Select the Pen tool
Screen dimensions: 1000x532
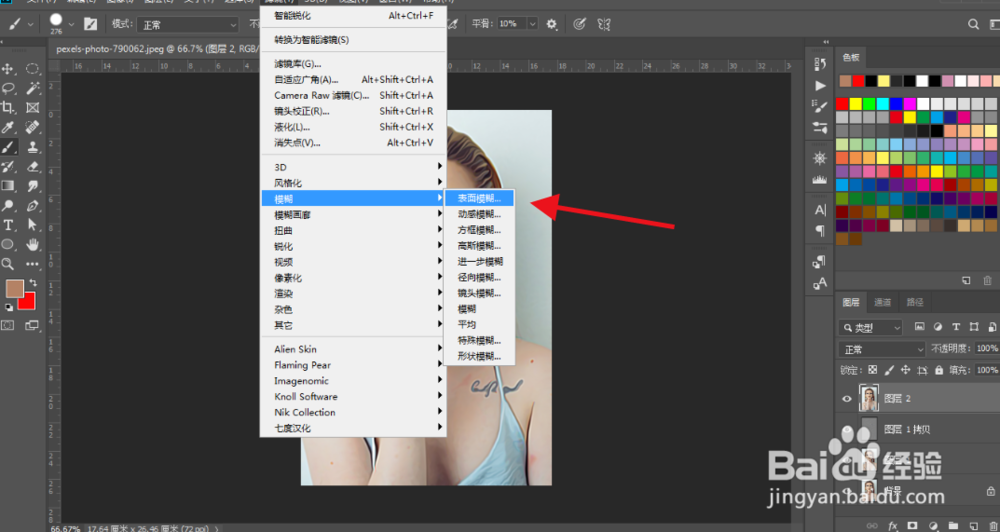pyautogui.click(x=33, y=206)
